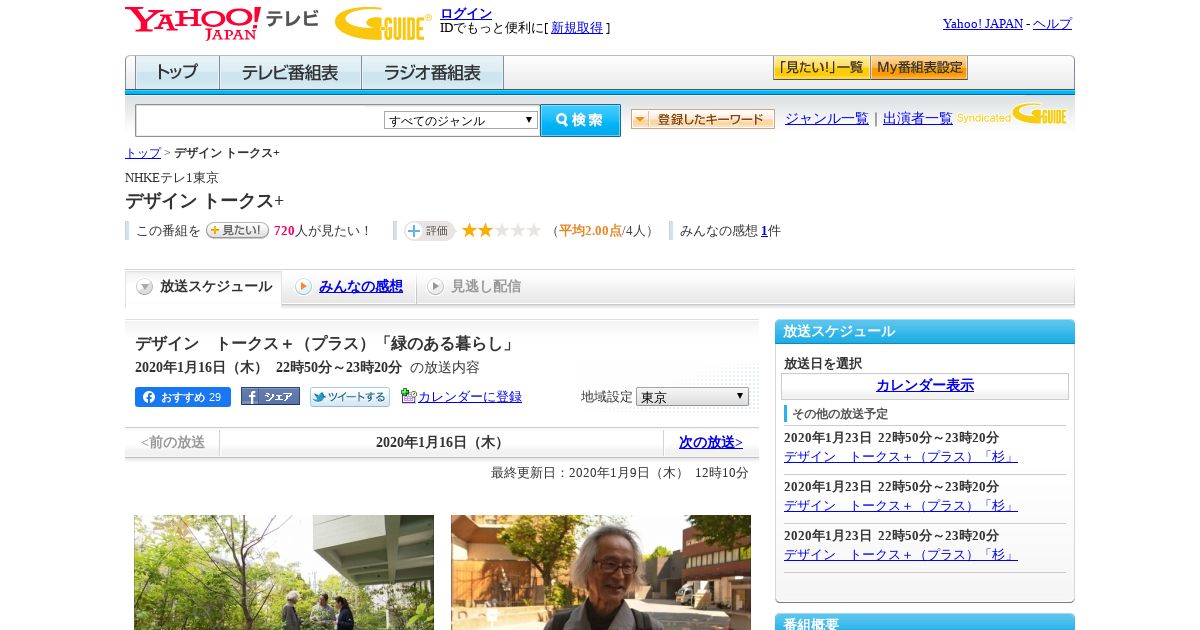This screenshot has width=1200, height=630.
Task: Open the テレビ番組表 tab
Action: click(290, 73)
